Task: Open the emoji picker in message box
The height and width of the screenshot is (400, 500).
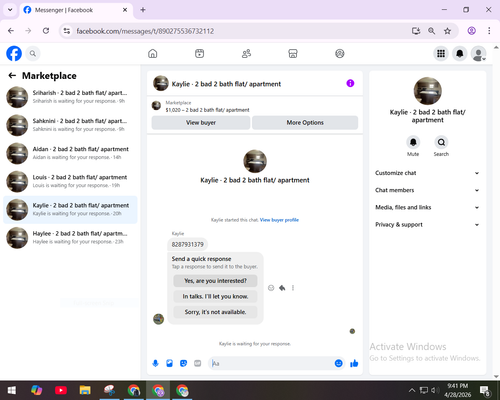Action: pyautogui.click(x=338, y=363)
